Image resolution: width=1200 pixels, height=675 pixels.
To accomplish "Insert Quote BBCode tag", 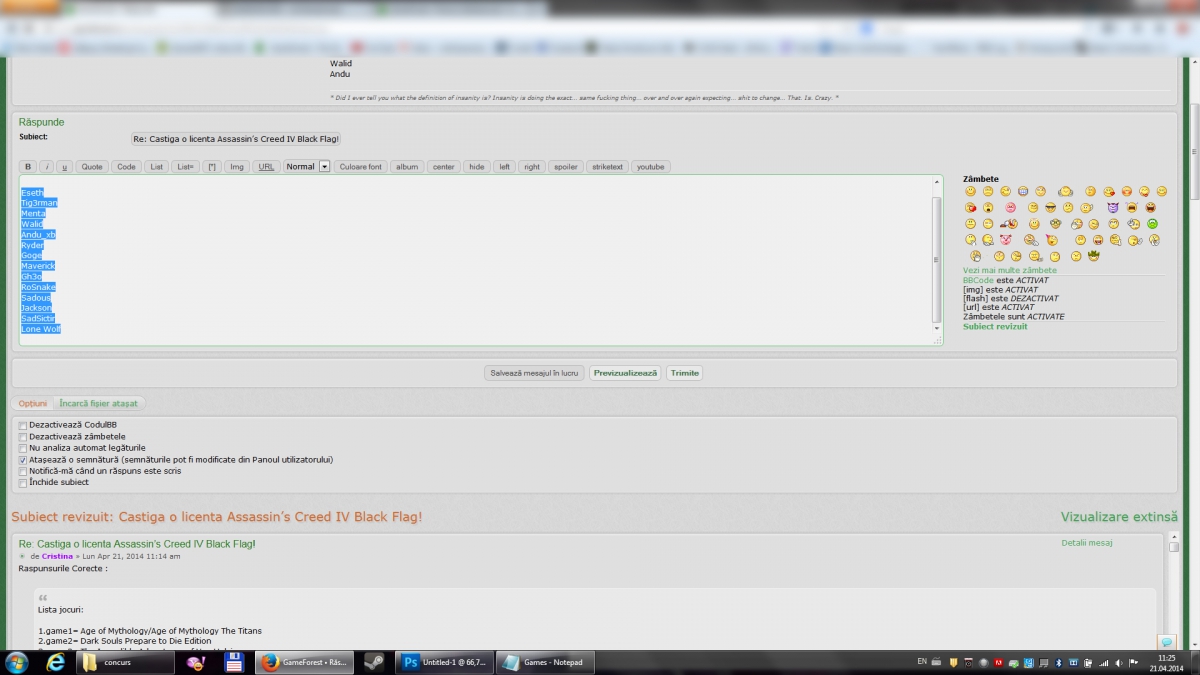I will click(x=92, y=167).
